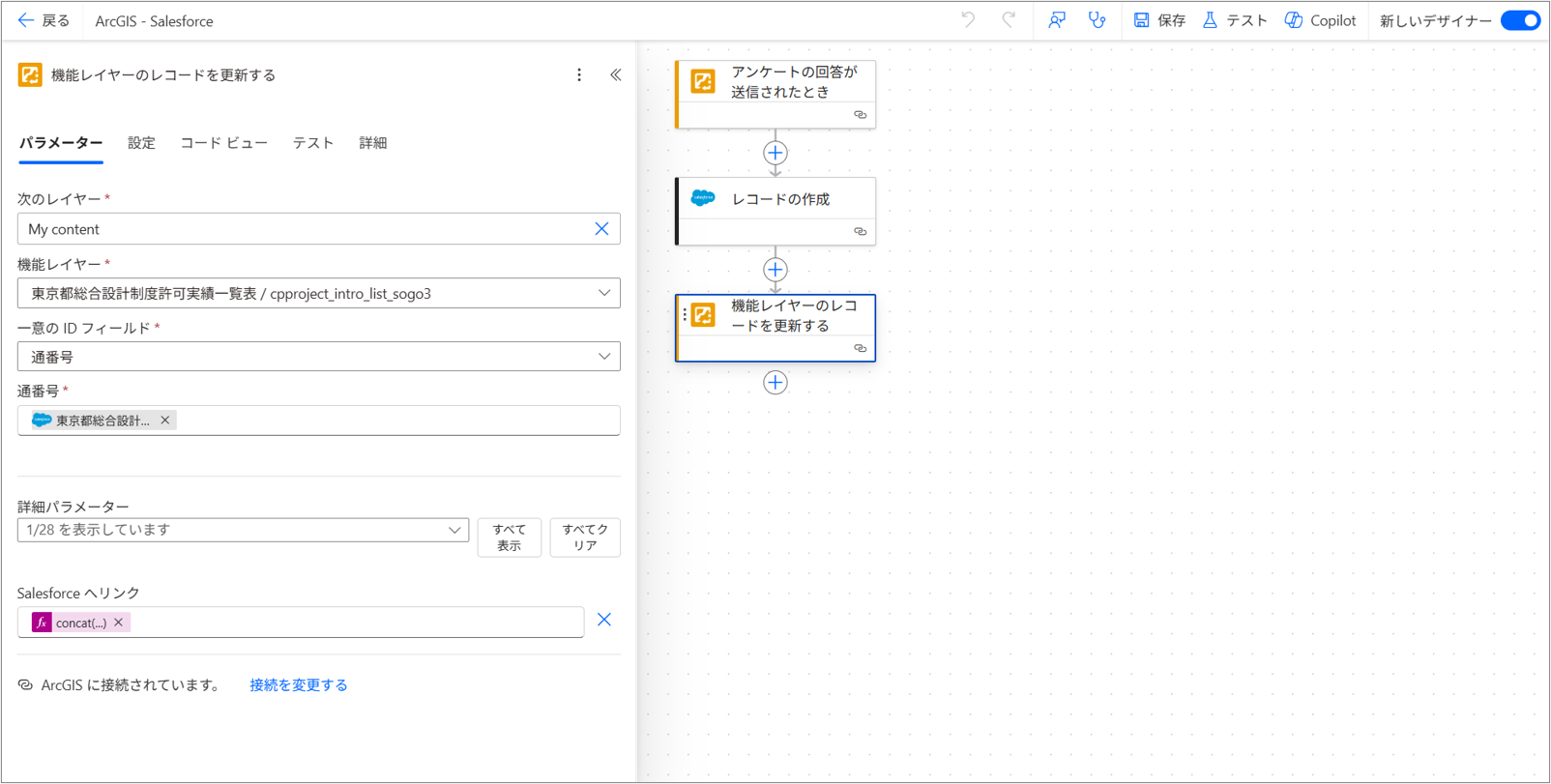Image resolution: width=1551 pixels, height=784 pixels.
Task: Expand the 詳細パラメーター dropdown
Action: pyautogui.click(x=243, y=530)
